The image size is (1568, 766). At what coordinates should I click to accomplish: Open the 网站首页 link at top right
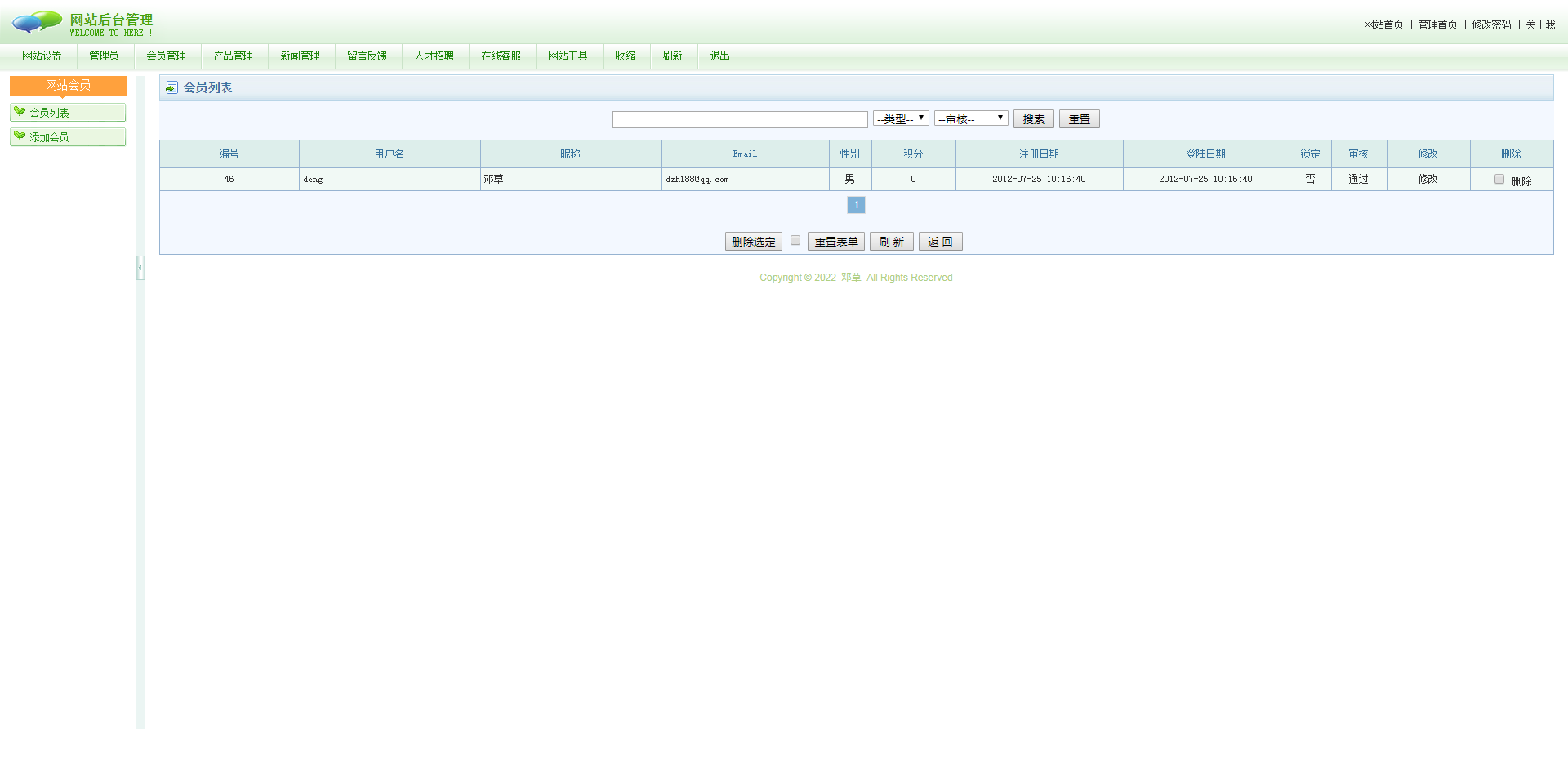click(x=1383, y=24)
